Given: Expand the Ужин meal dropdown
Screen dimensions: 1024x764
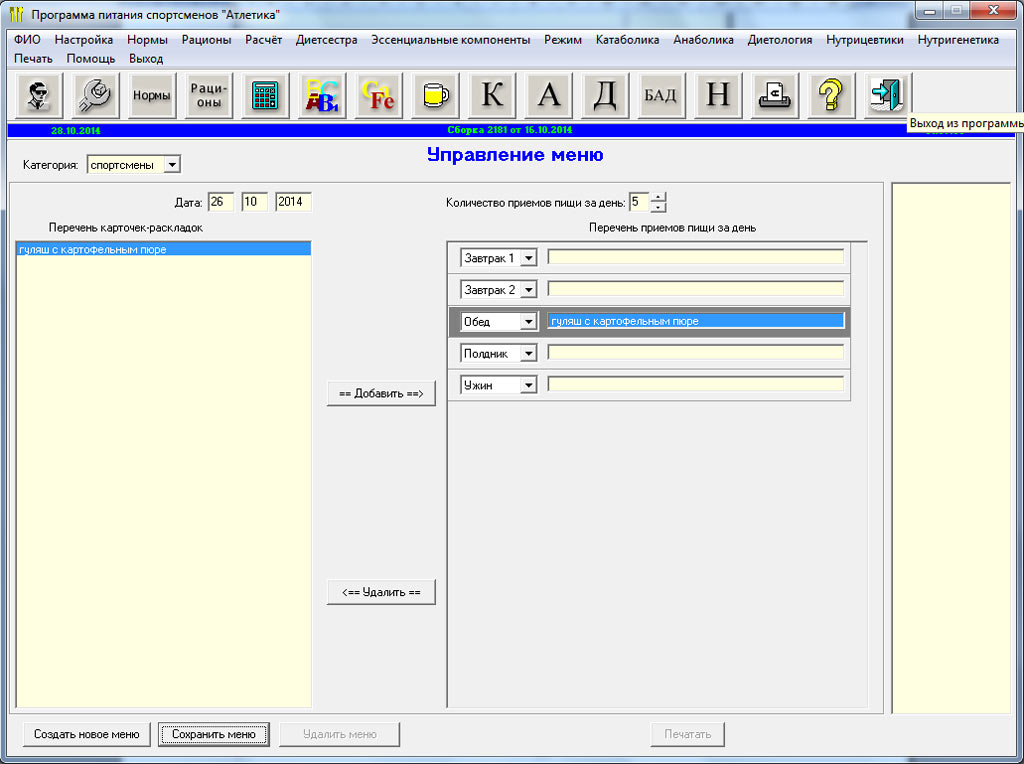Looking at the screenshot, I should coord(529,385).
